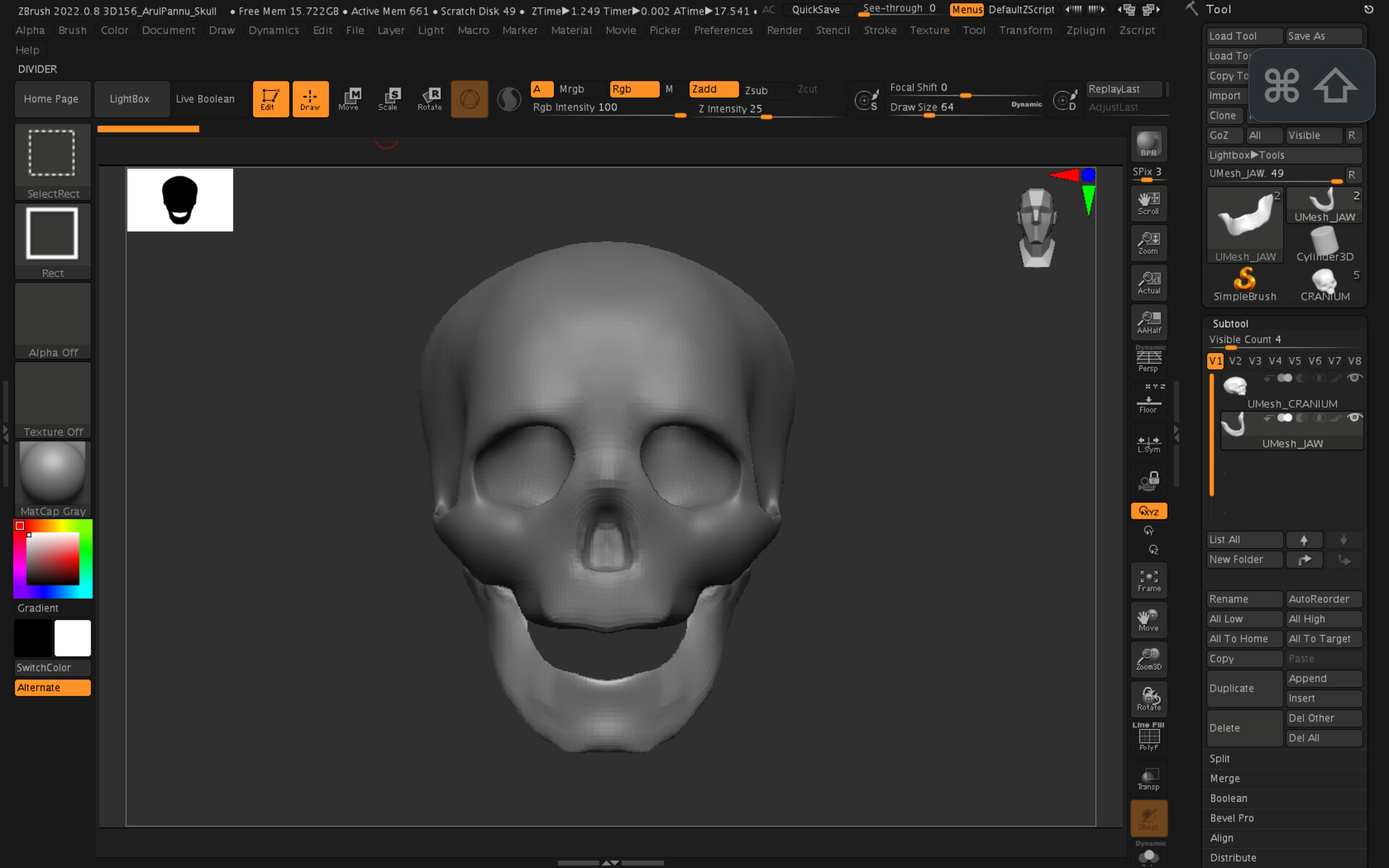
Task: Click the BPR render icon
Action: tap(1147, 142)
